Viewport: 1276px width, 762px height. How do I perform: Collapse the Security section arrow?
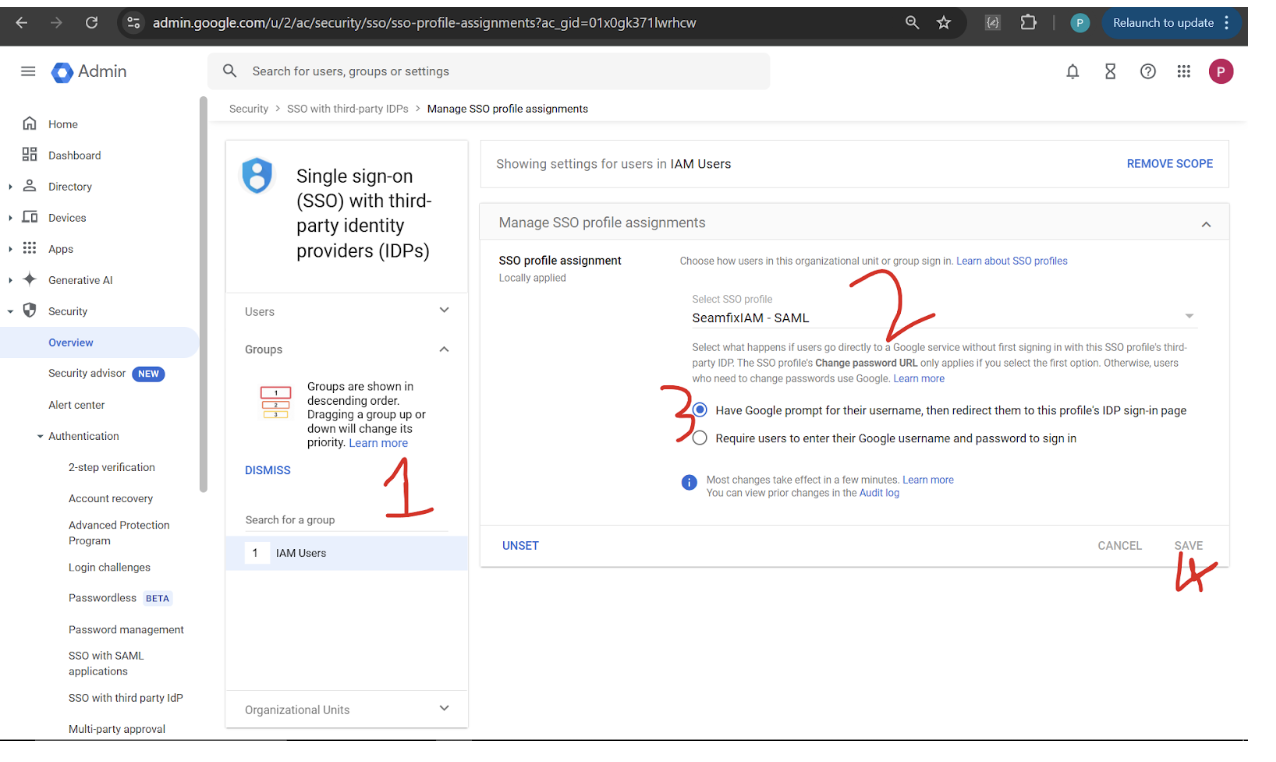10,311
